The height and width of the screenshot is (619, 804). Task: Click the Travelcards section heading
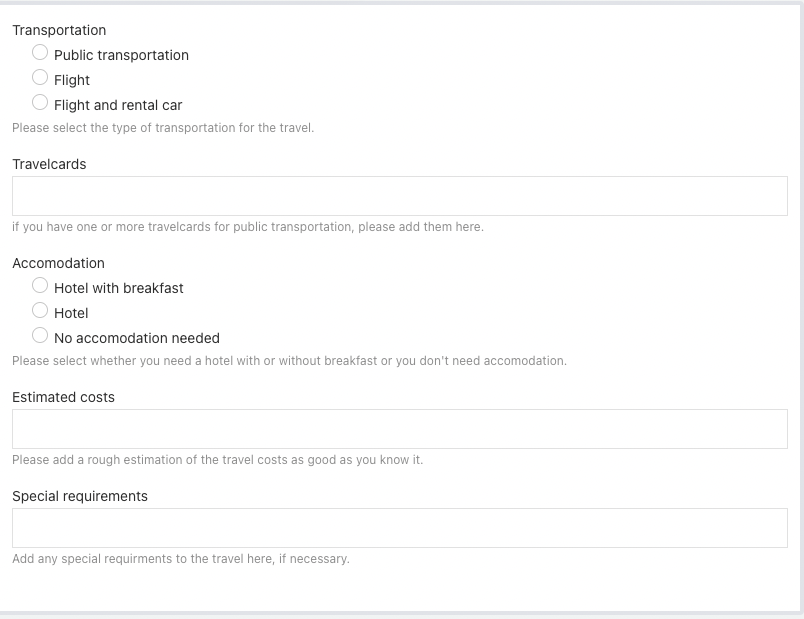48,164
